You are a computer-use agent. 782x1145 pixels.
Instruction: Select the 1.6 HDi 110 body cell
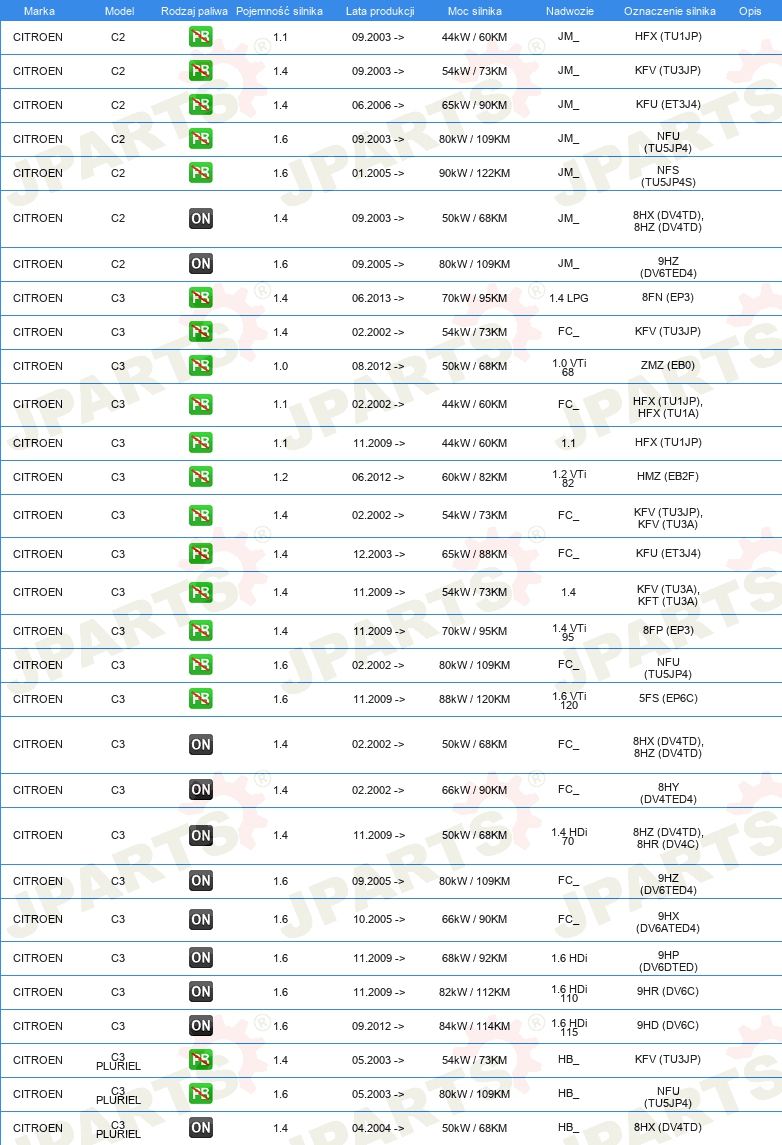point(569,993)
